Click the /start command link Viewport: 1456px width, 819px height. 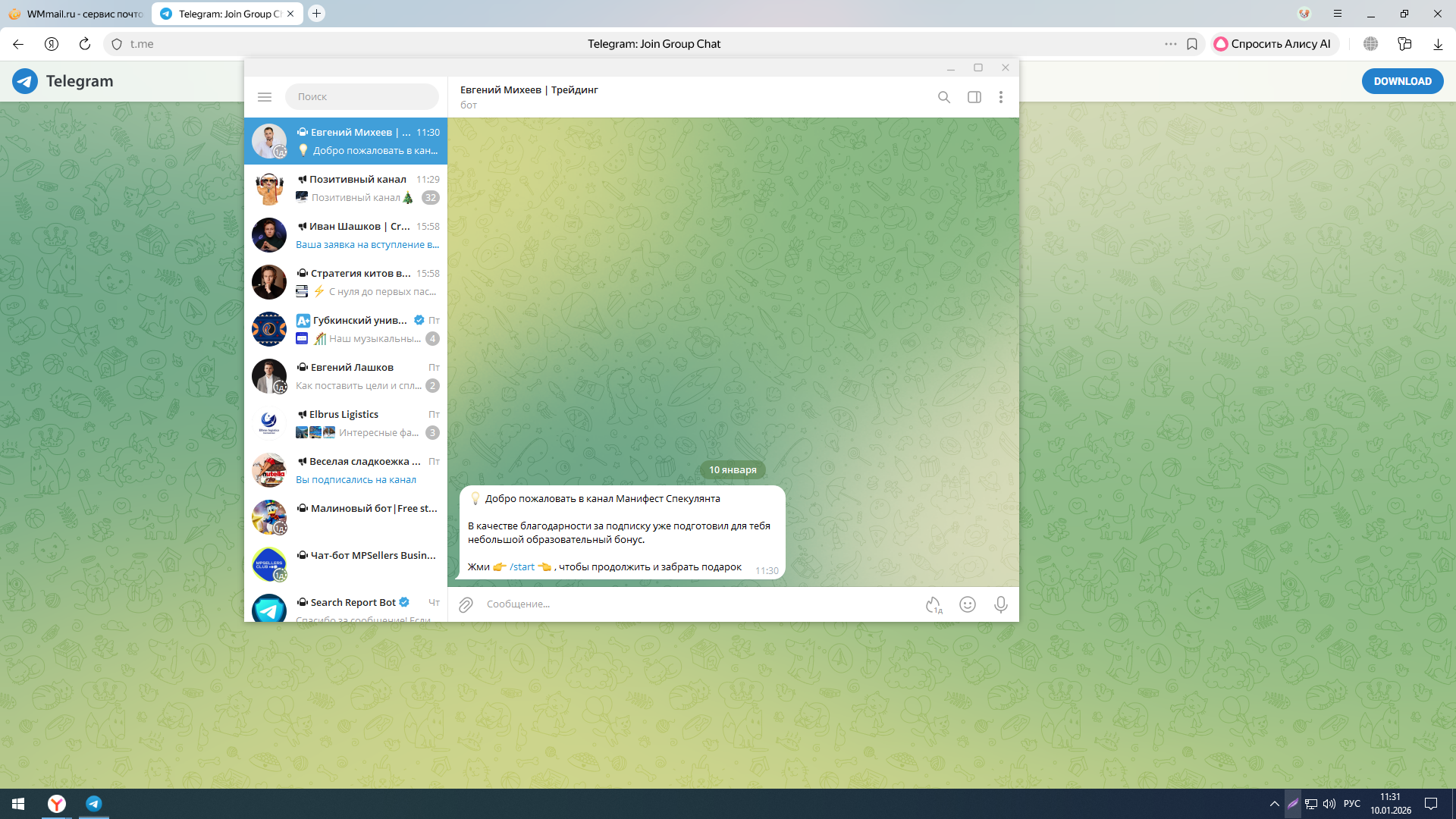pos(522,567)
